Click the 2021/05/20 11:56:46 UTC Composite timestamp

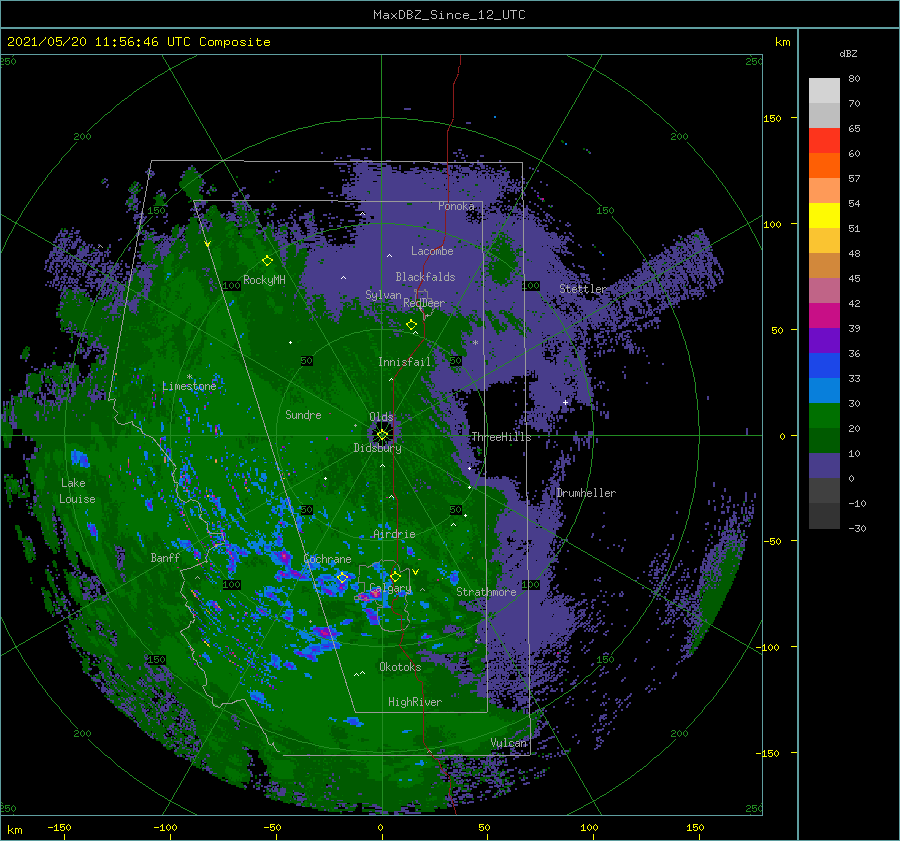(139, 42)
